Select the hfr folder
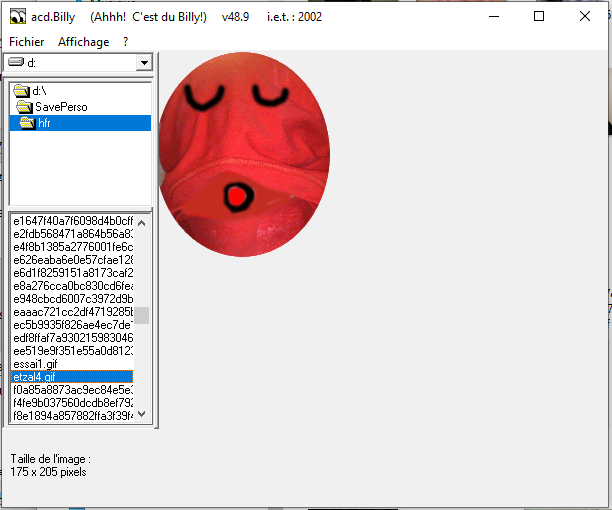The width and height of the screenshot is (612, 510). (80, 123)
